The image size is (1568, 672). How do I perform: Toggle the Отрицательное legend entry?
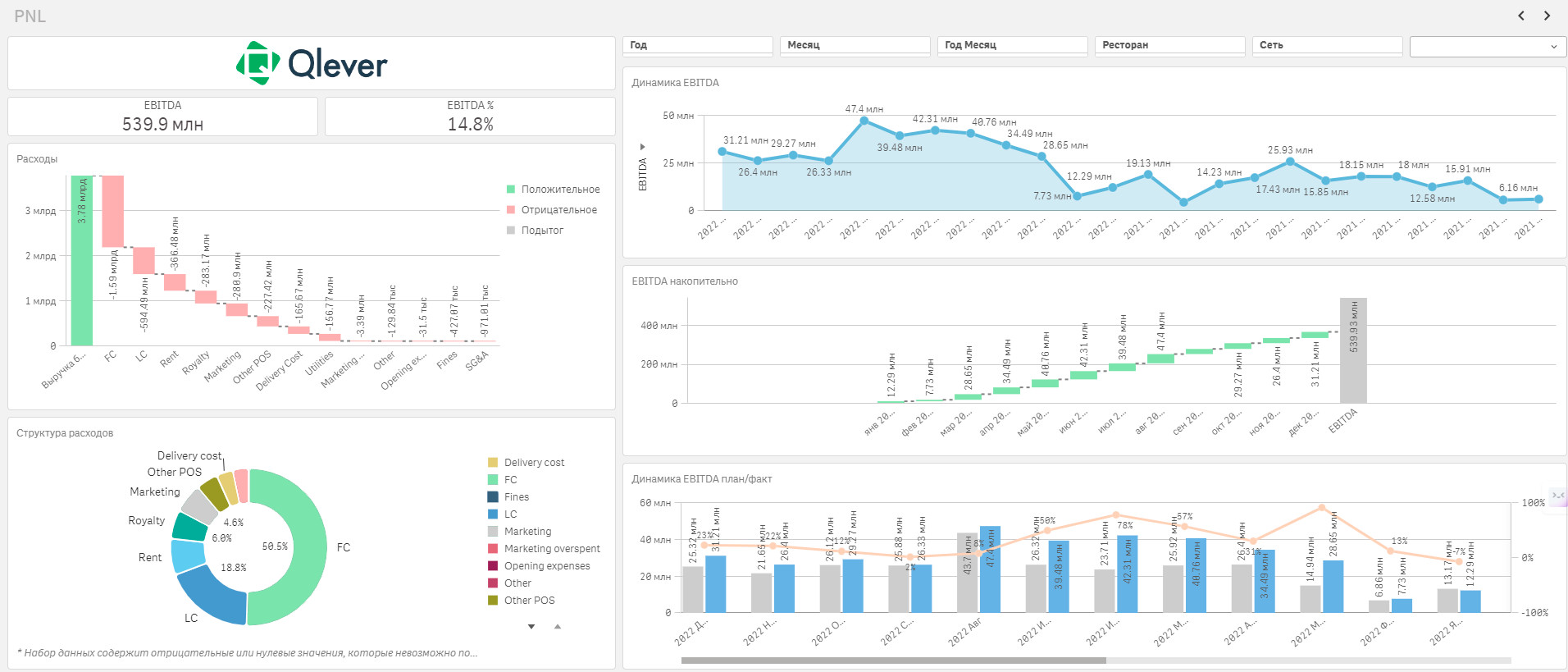coord(553,210)
